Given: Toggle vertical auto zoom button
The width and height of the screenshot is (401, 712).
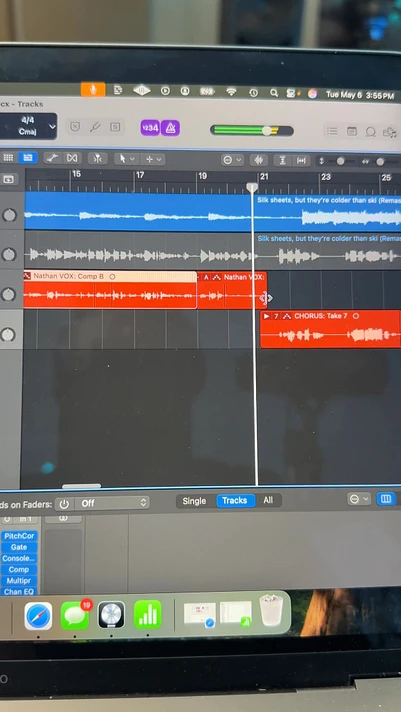Looking at the screenshot, I should coord(282,161).
